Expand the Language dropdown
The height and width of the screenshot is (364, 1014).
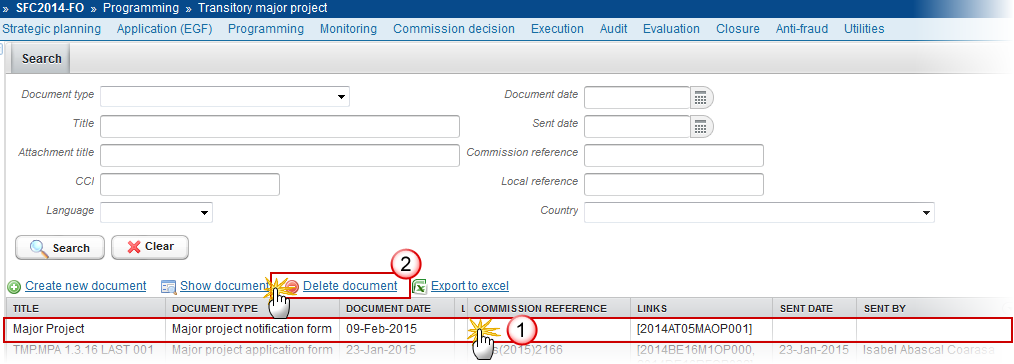[204, 212]
